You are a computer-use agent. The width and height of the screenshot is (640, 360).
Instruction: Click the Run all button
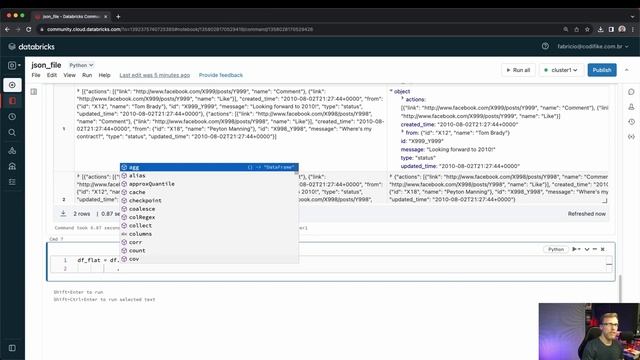(518, 70)
